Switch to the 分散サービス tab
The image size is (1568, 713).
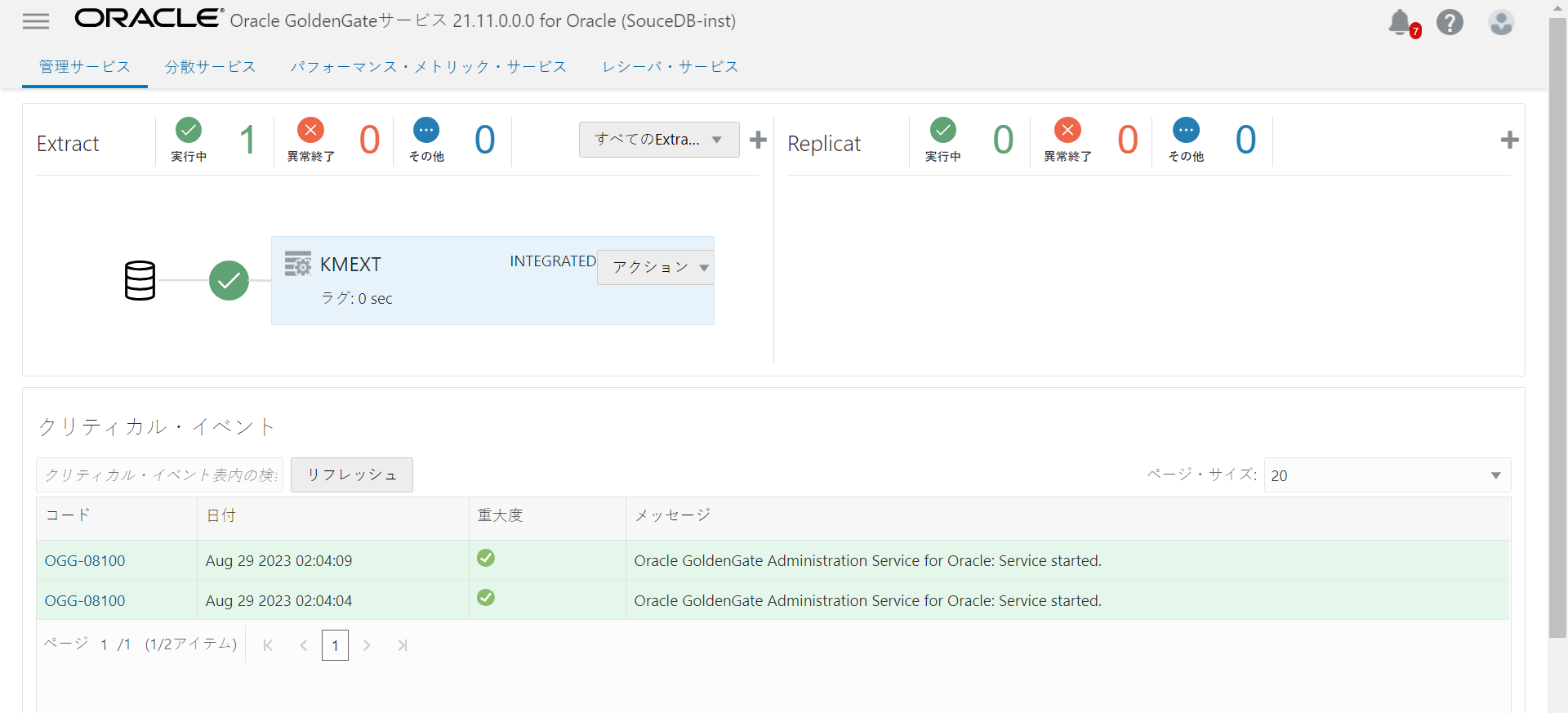point(211,67)
